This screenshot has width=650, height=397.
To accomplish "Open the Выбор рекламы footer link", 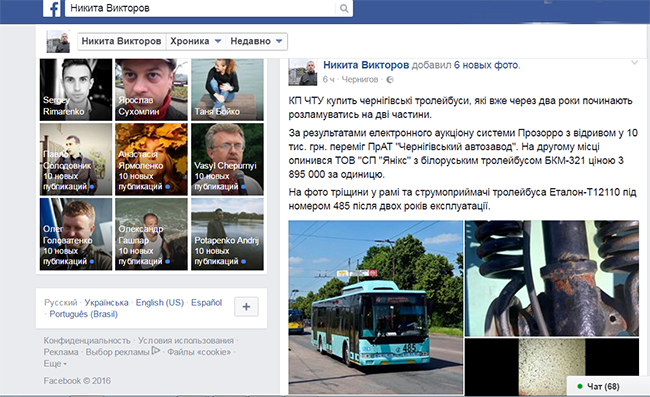I will 117,352.
